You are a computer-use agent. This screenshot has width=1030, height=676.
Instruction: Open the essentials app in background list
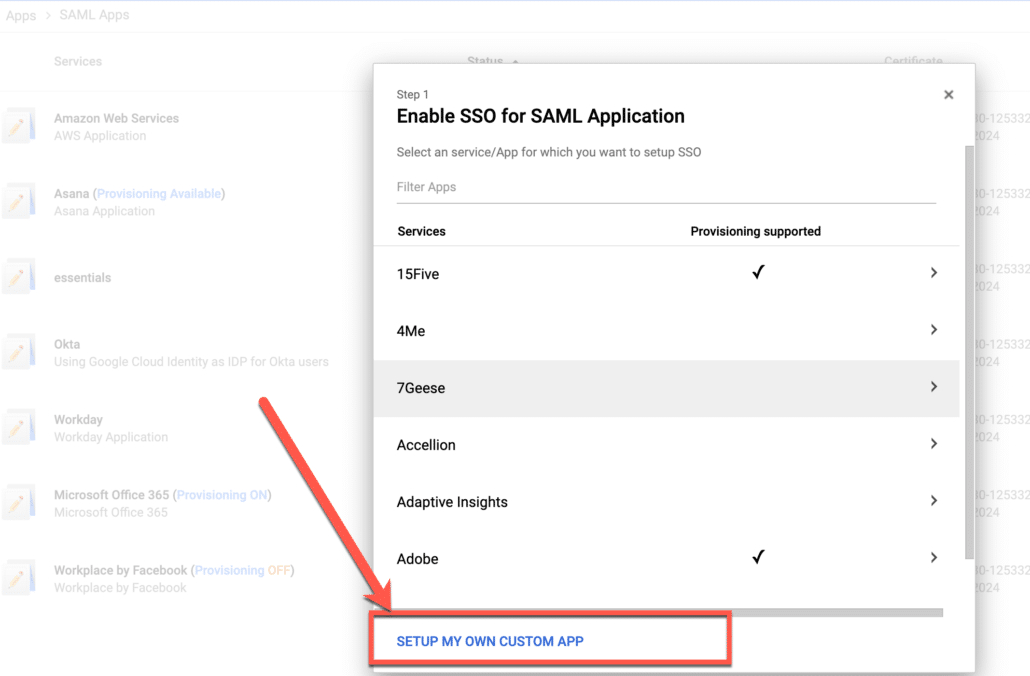[82, 277]
